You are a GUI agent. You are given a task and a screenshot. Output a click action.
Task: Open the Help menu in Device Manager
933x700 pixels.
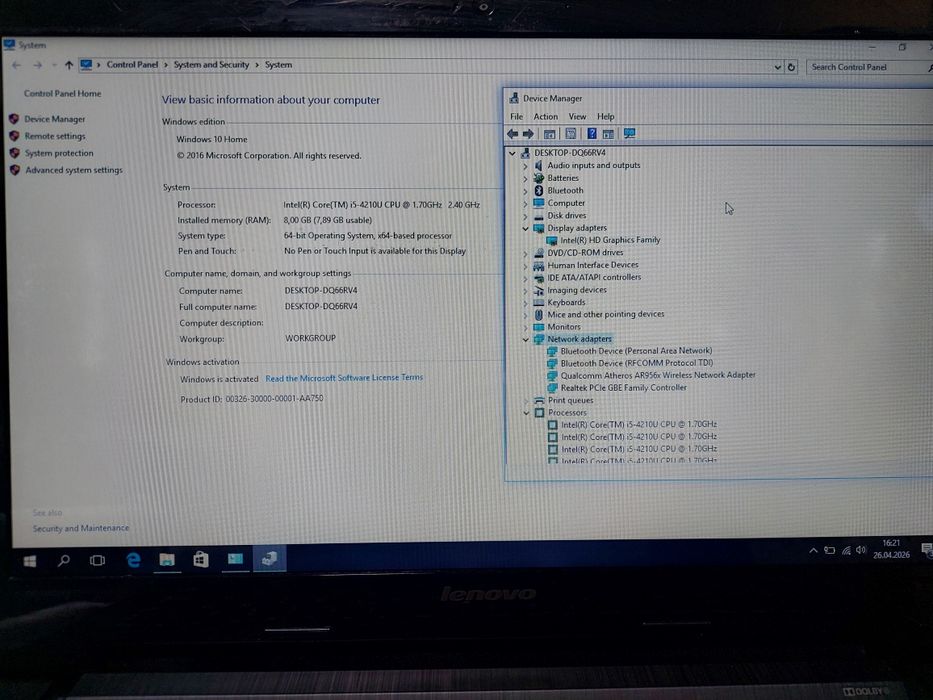point(606,117)
